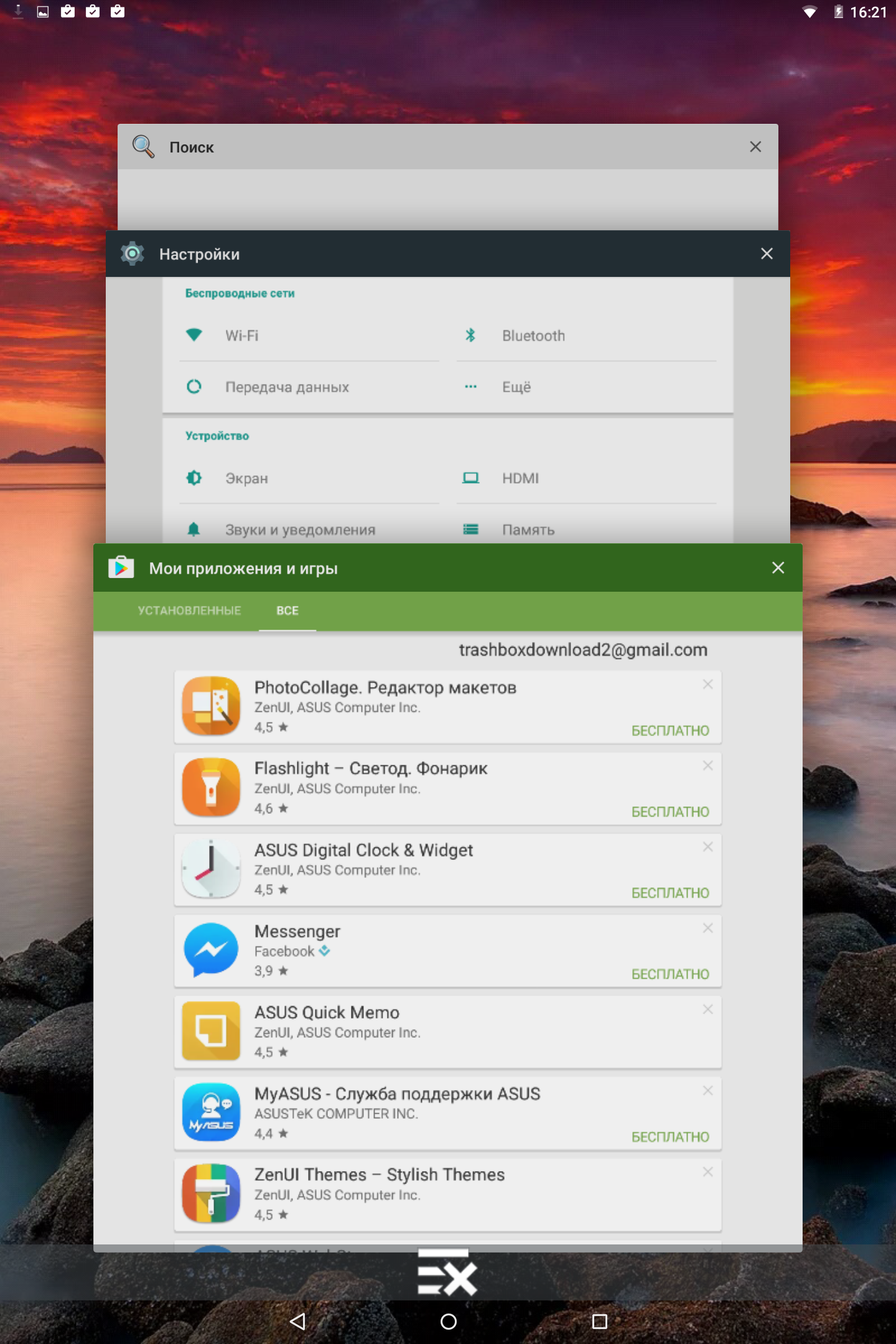896x1344 pixels.
Task: Open HDMI settings entry
Action: click(586, 478)
